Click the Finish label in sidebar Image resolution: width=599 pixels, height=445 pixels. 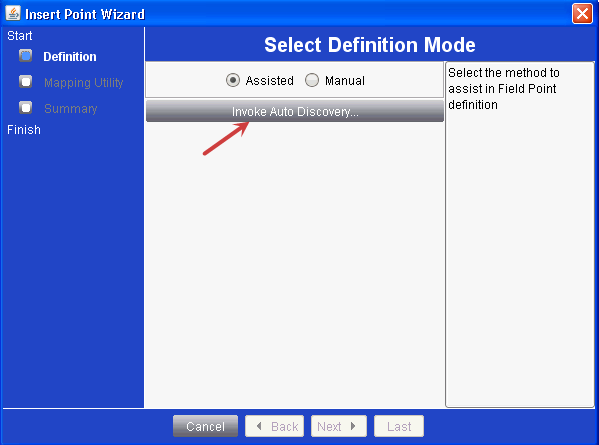coord(24,129)
